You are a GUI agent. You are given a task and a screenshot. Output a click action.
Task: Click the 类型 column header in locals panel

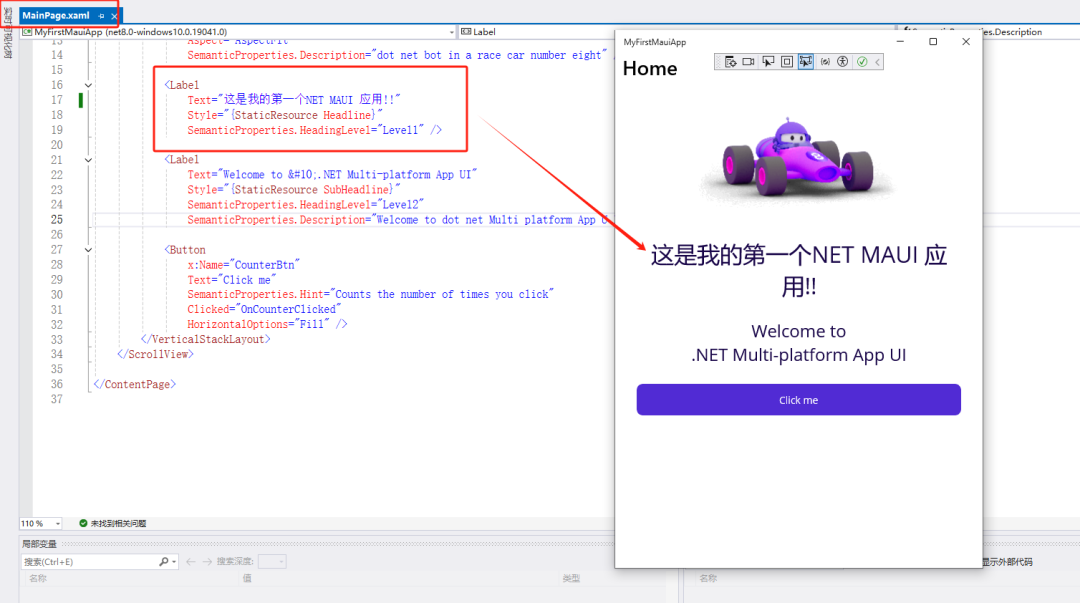click(x=571, y=579)
